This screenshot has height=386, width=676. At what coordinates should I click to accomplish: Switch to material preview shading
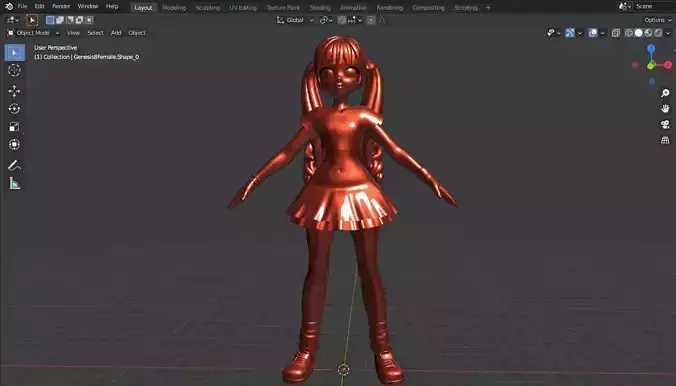click(648, 33)
